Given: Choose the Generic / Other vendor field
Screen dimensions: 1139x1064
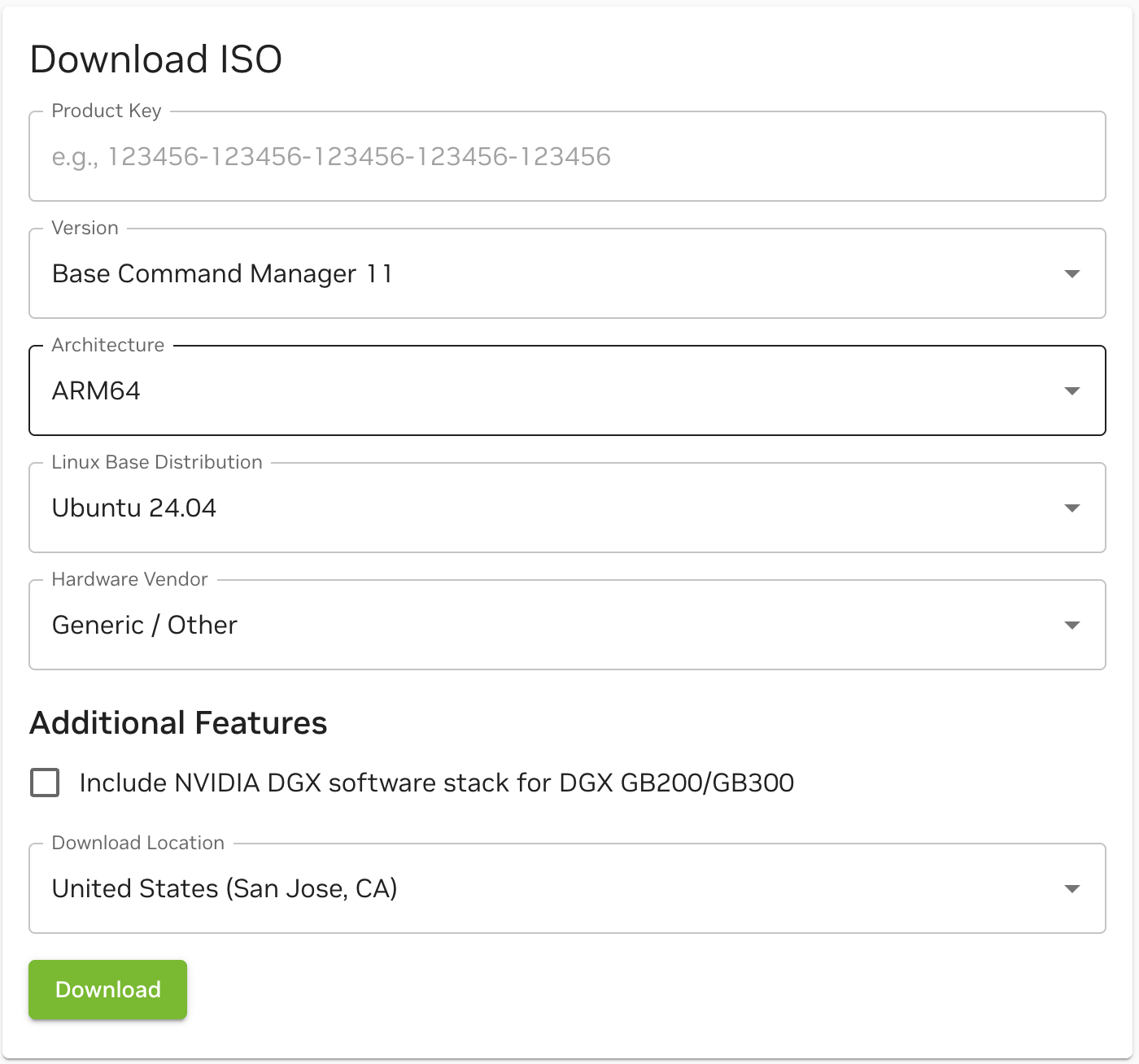Looking at the screenshot, I should [145, 626].
